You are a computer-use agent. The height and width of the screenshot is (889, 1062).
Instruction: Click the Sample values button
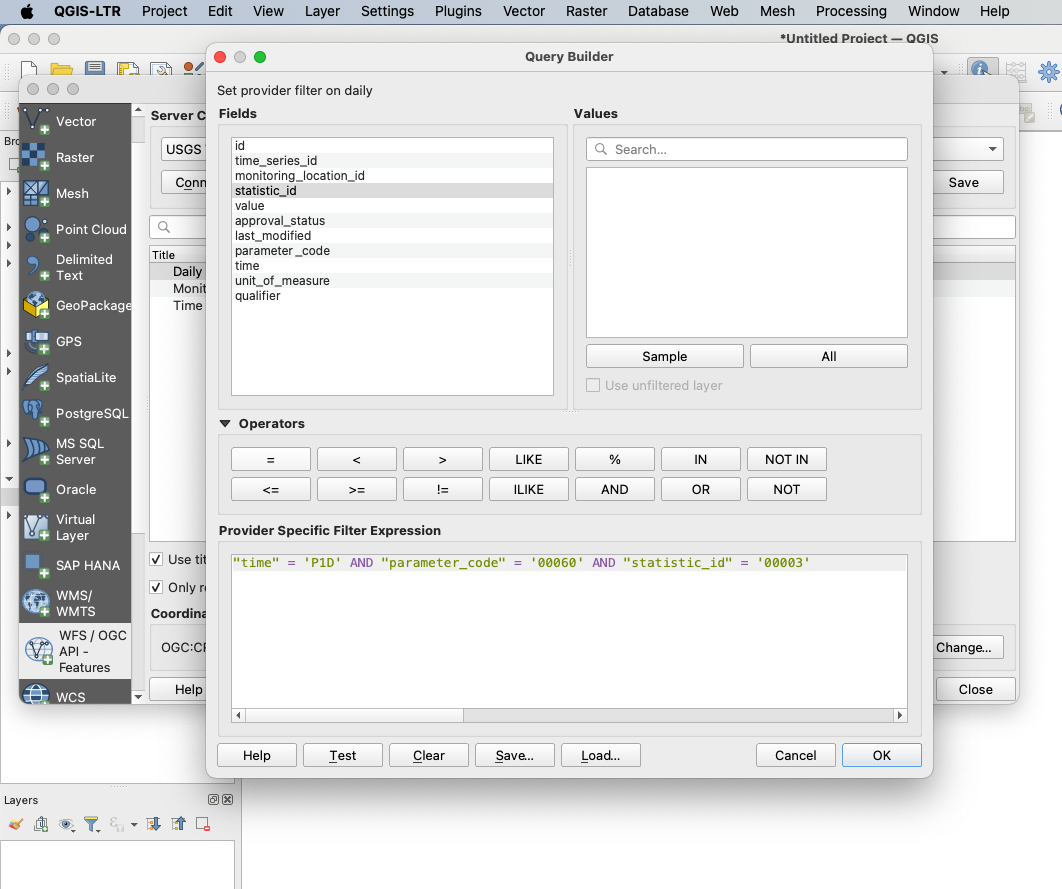pos(664,356)
